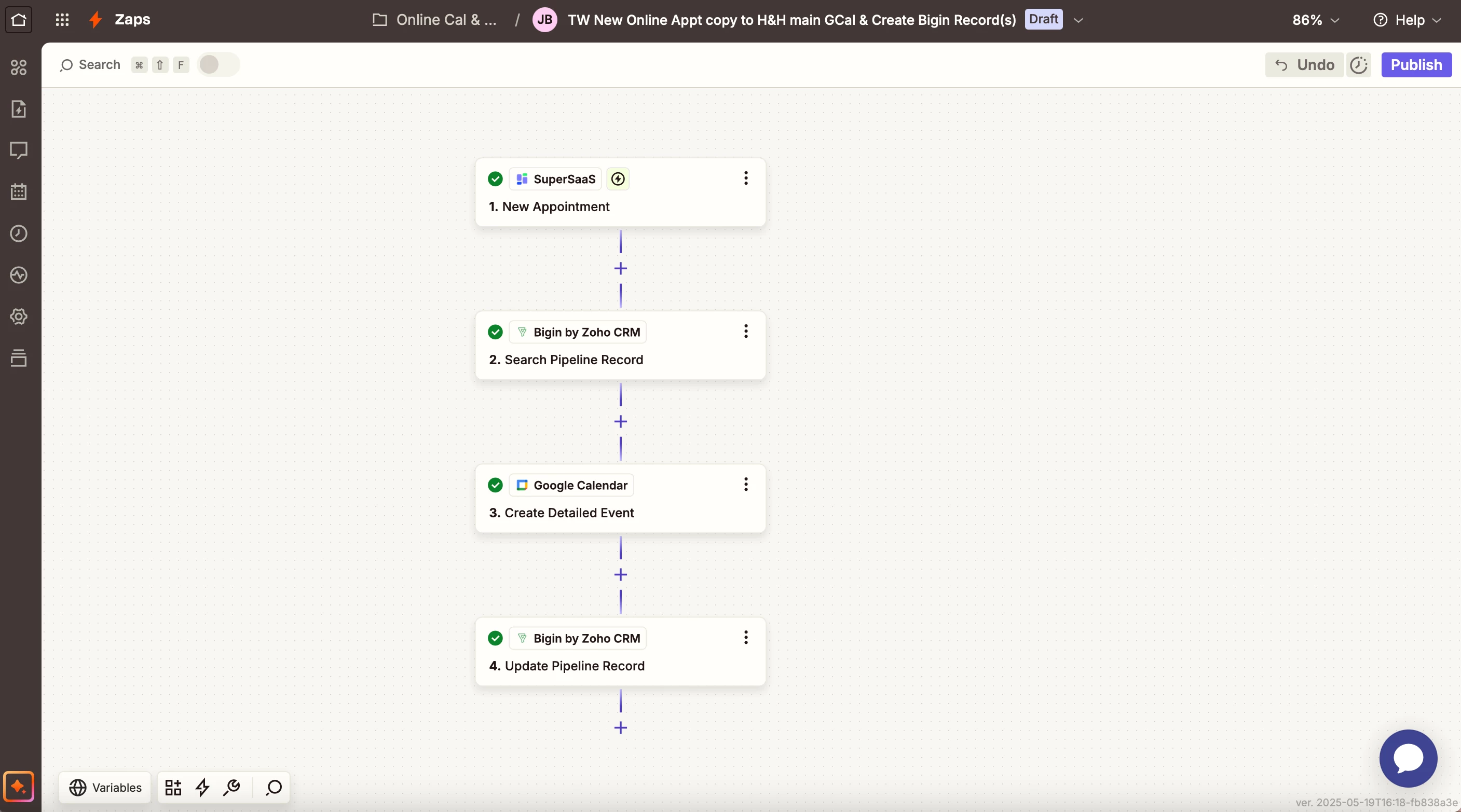Add step after Create Detailed Event

click(621, 574)
